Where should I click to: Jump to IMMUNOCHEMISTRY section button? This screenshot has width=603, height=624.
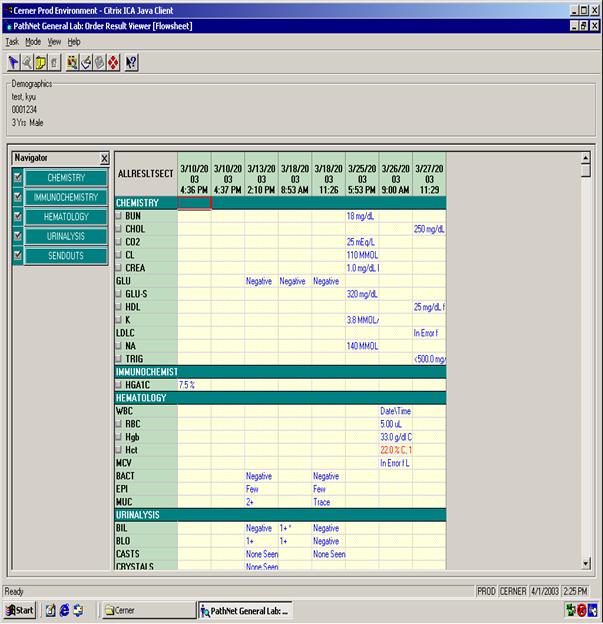[x=66, y=197]
